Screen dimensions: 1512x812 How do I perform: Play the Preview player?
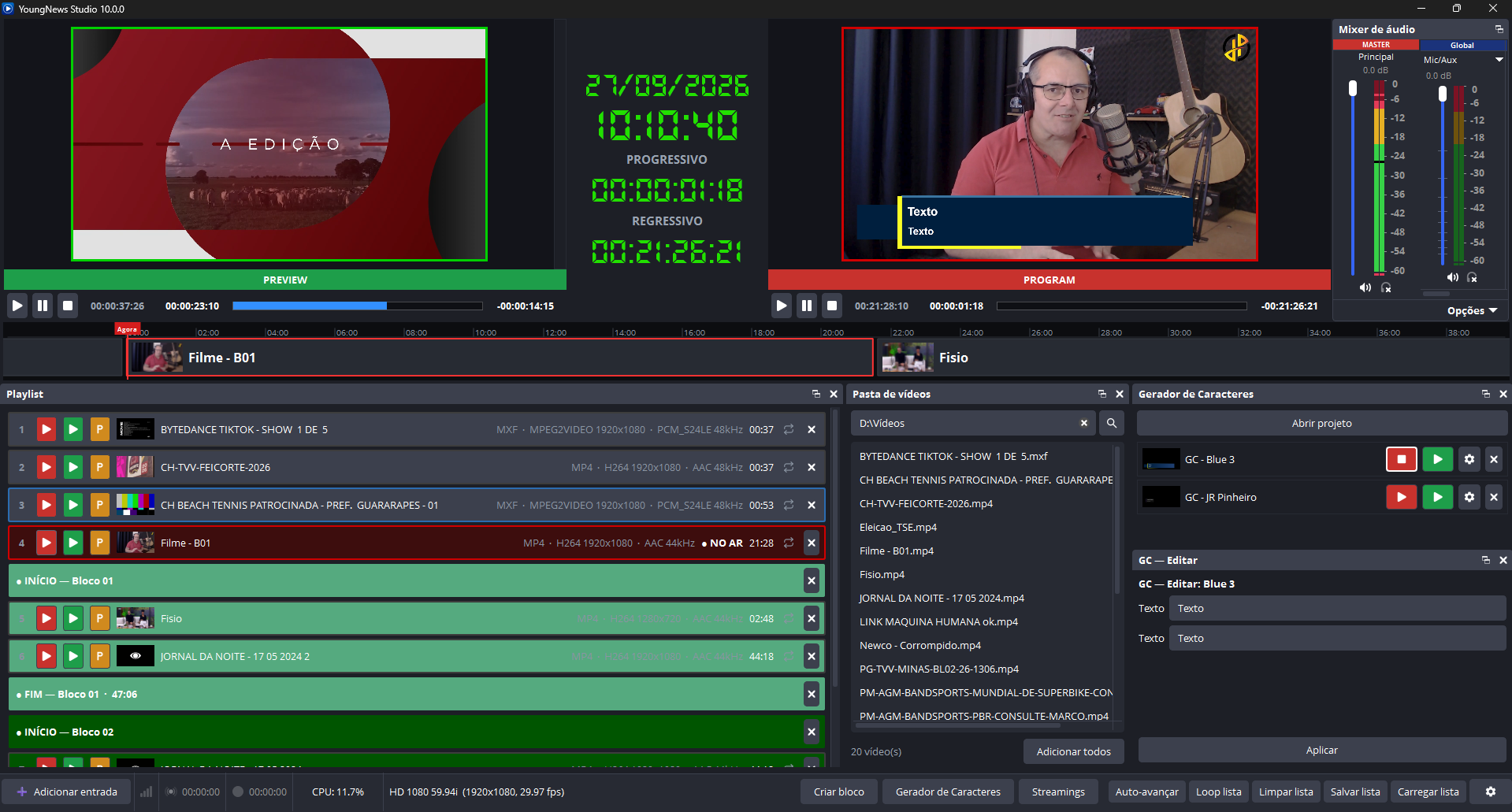17,306
